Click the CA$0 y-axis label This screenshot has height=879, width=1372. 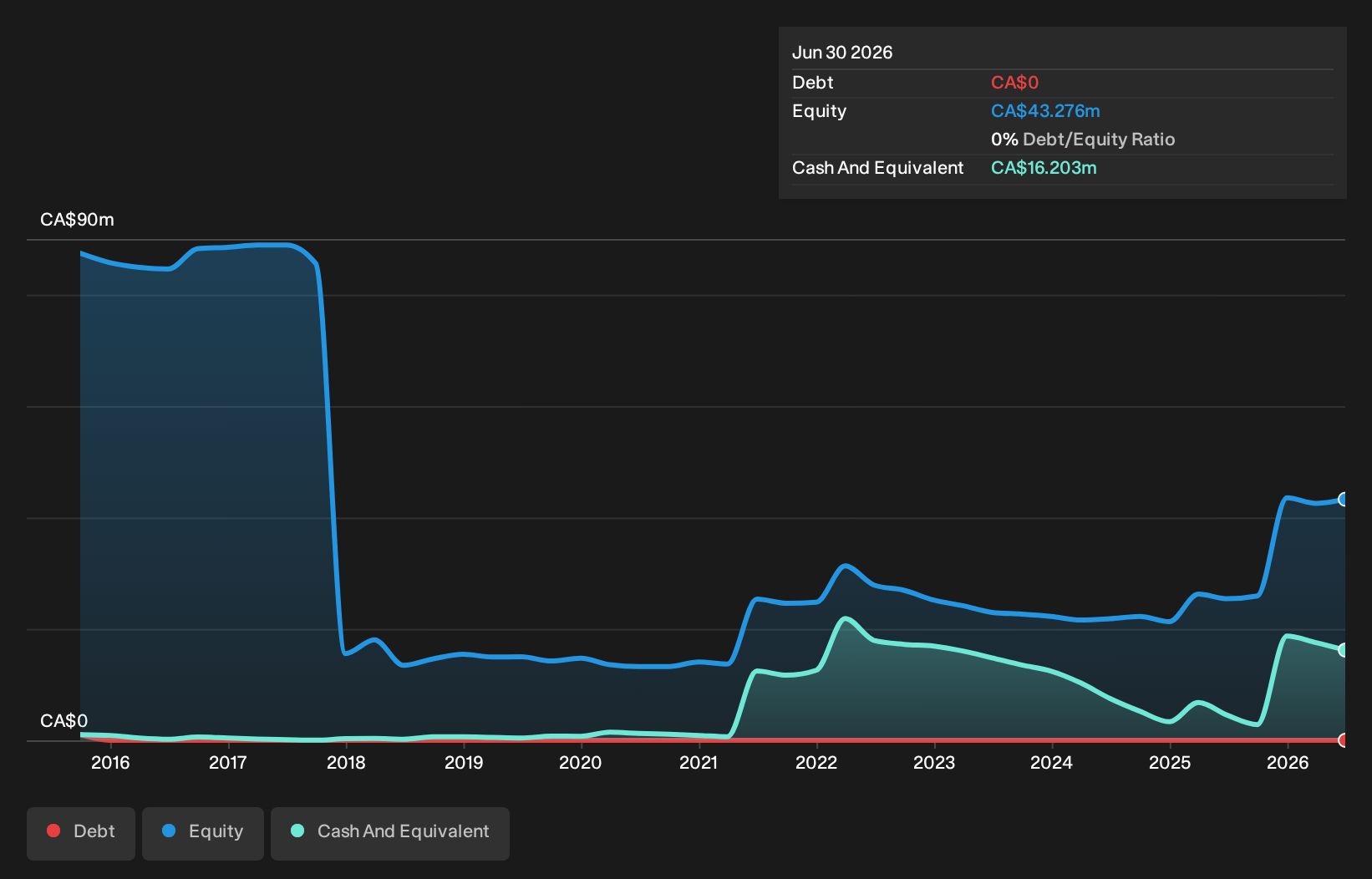point(64,721)
